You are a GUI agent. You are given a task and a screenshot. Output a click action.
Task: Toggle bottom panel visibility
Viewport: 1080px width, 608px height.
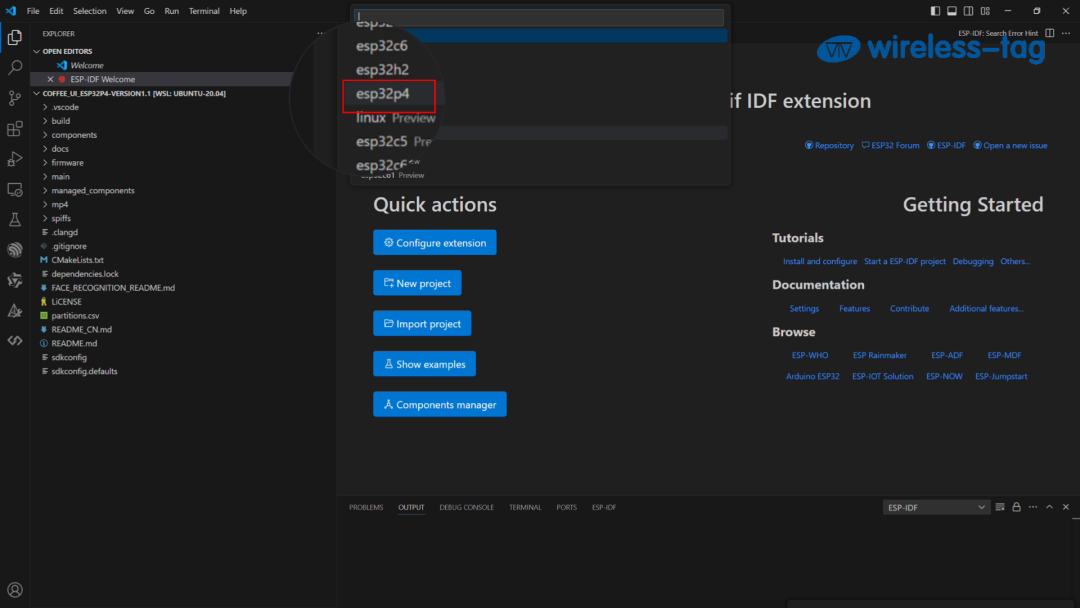[952, 11]
